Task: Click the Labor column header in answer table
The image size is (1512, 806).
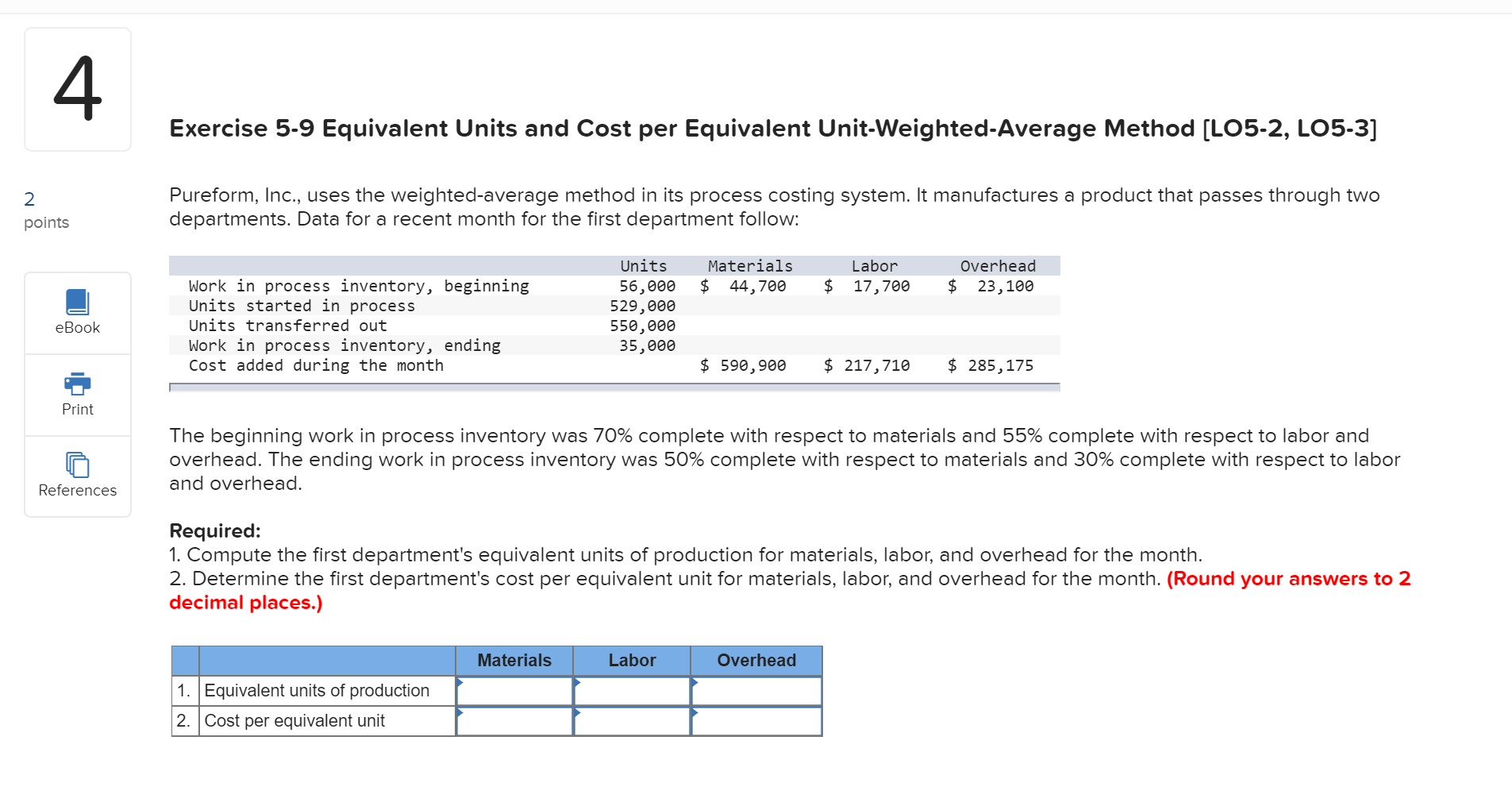Action: (632, 661)
